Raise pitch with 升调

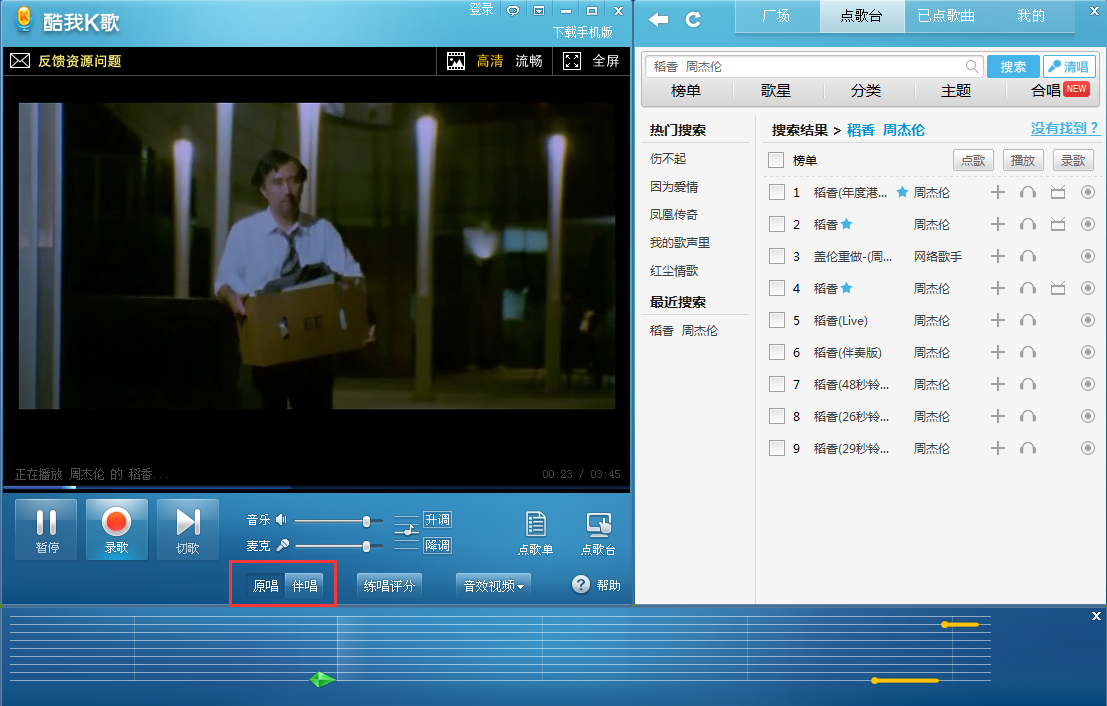pos(437,520)
